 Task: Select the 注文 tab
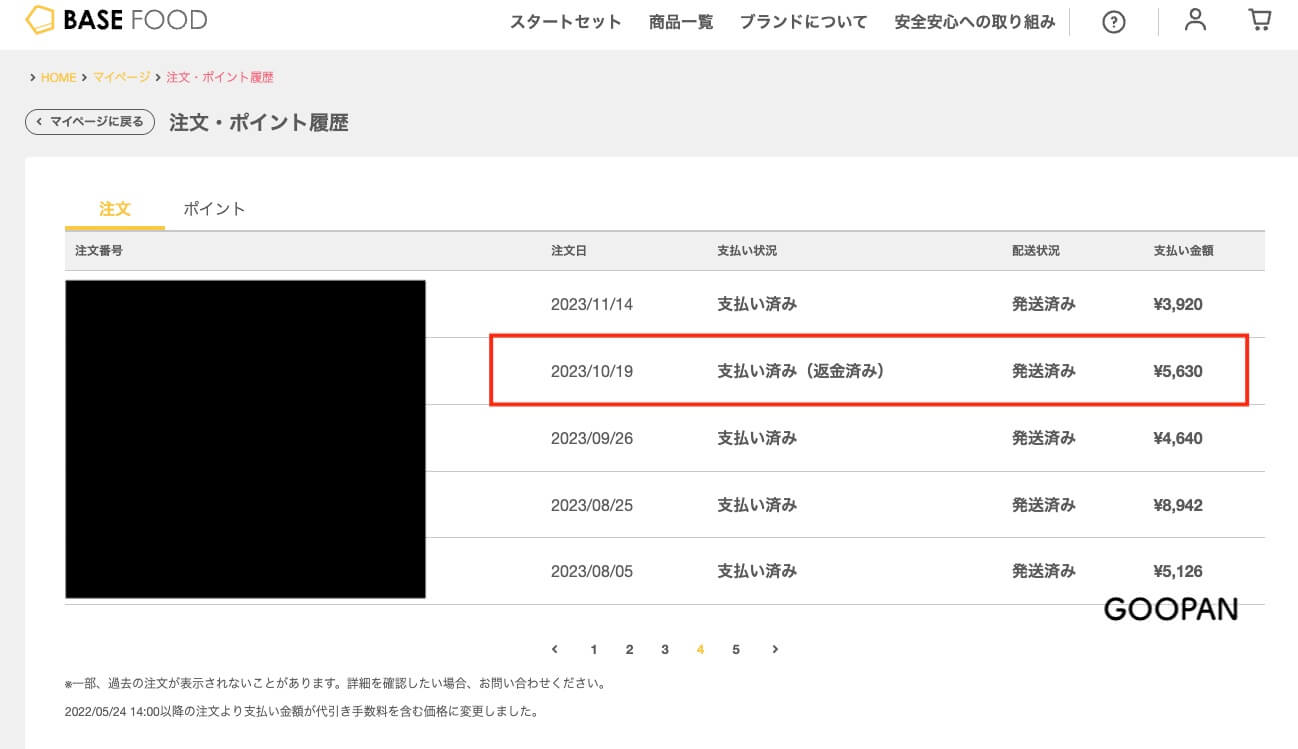click(x=115, y=209)
